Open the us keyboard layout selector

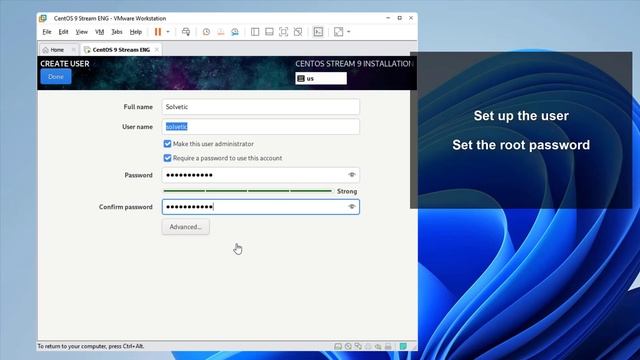click(x=321, y=78)
